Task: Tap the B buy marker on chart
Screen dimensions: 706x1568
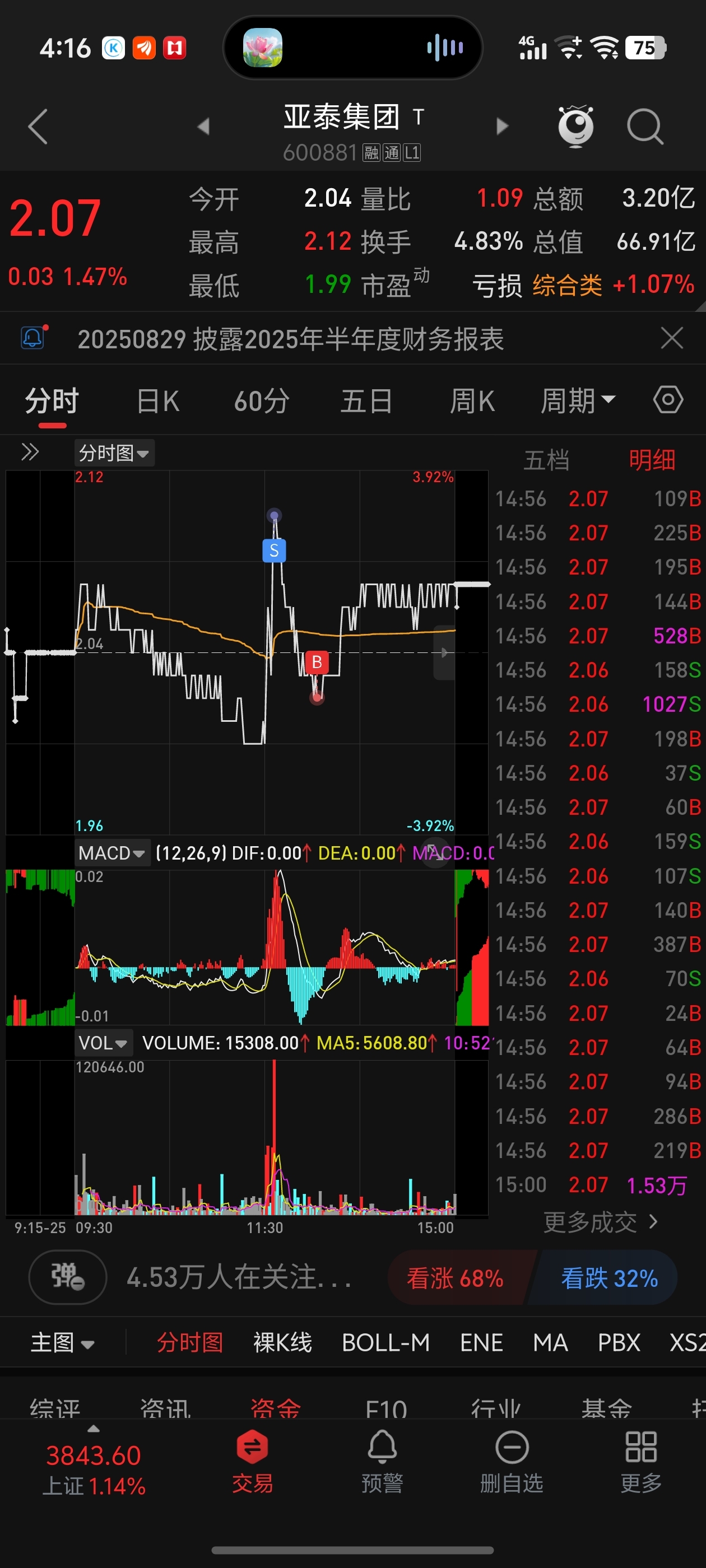Action: pyautogui.click(x=317, y=662)
